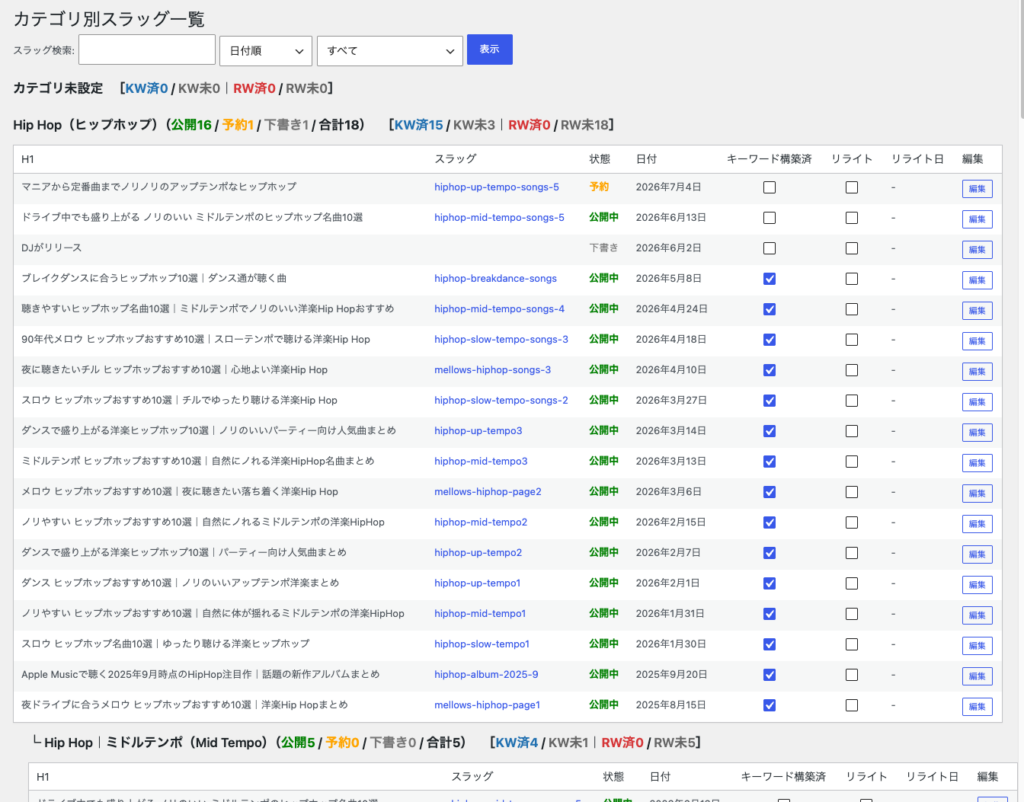The width and height of the screenshot is (1024, 802).
Task: Click the 表示 button
Action: 489,49
